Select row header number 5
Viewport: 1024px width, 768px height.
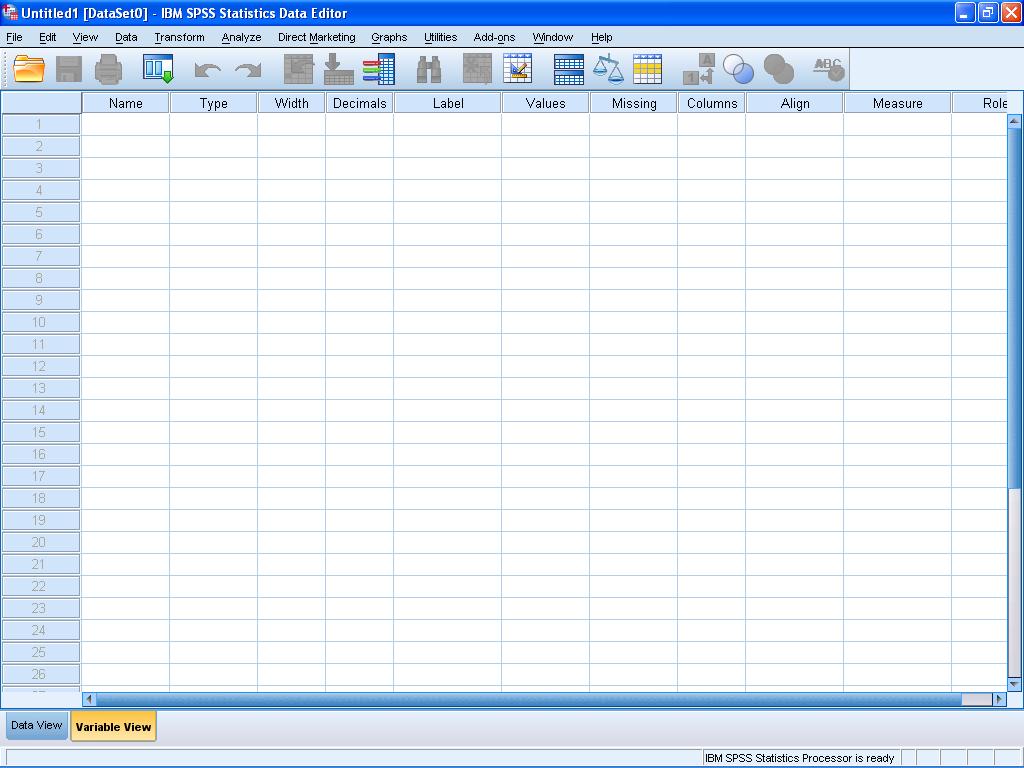click(41, 212)
